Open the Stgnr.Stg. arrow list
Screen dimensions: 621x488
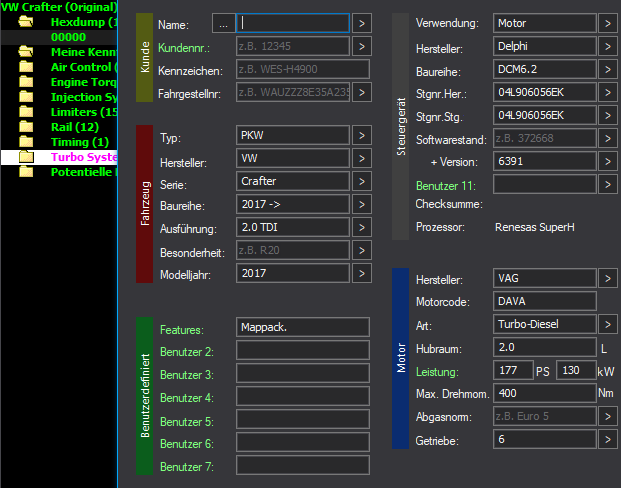click(x=608, y=115)
